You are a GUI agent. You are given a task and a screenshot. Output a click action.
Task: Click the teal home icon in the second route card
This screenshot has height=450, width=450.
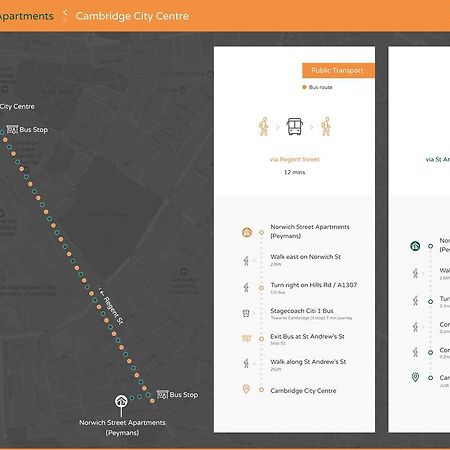point(415,246)
